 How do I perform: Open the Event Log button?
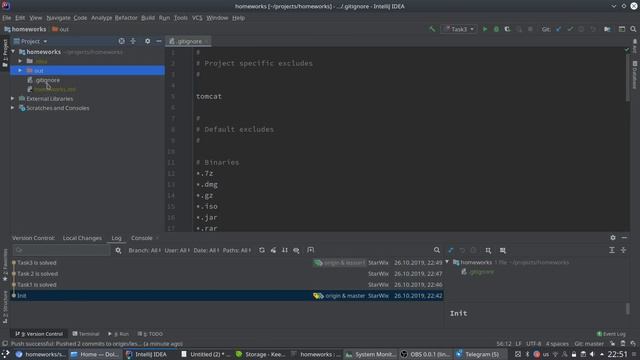coord(611,334)
